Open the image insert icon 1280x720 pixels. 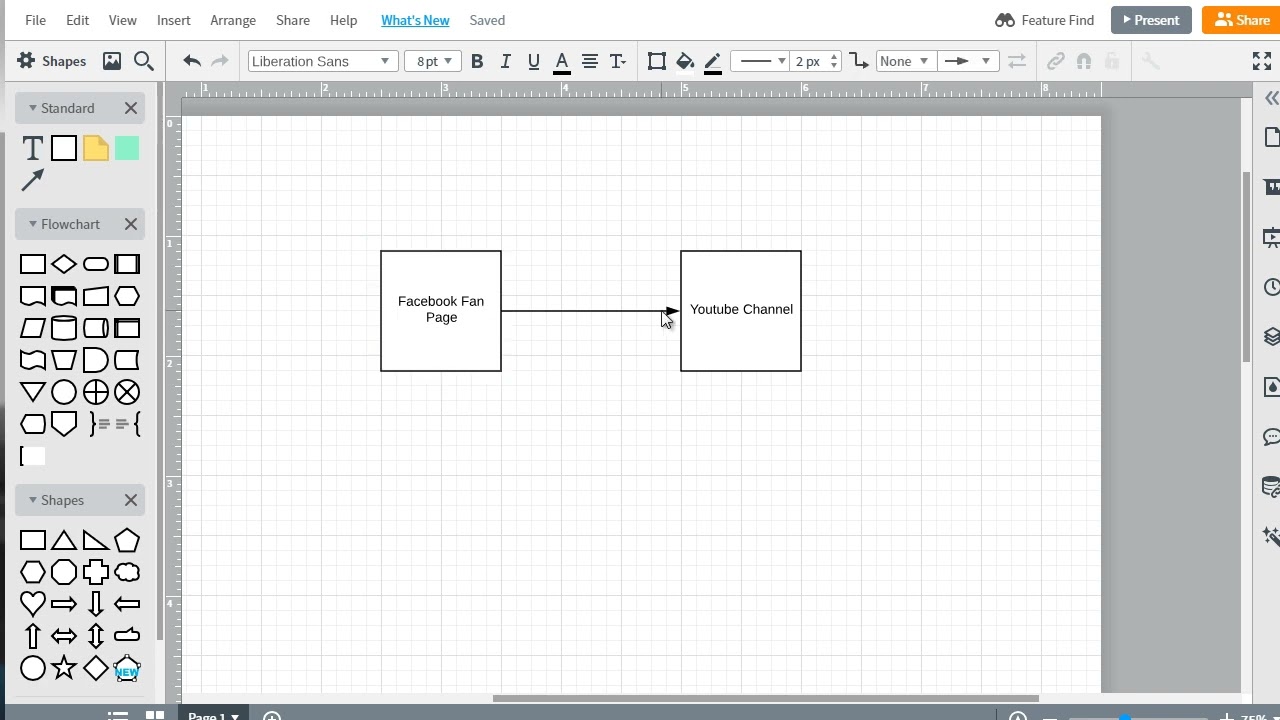112,61
